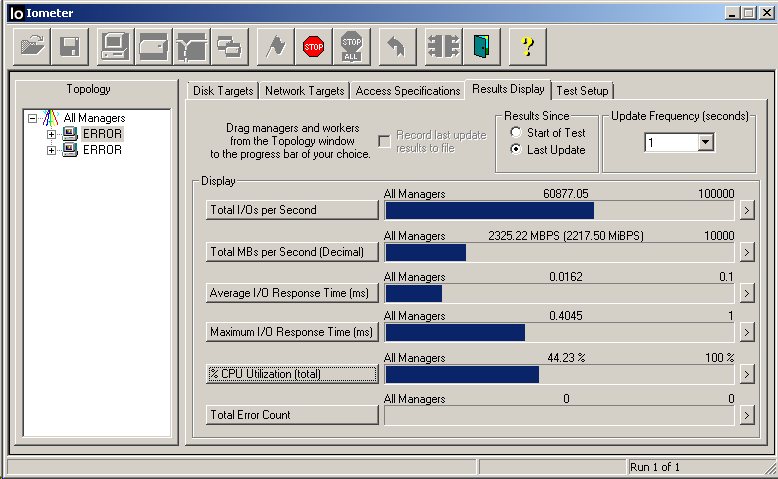Expand the second ERROR manager node
778x479 pixels.
(x=51, y=150)
